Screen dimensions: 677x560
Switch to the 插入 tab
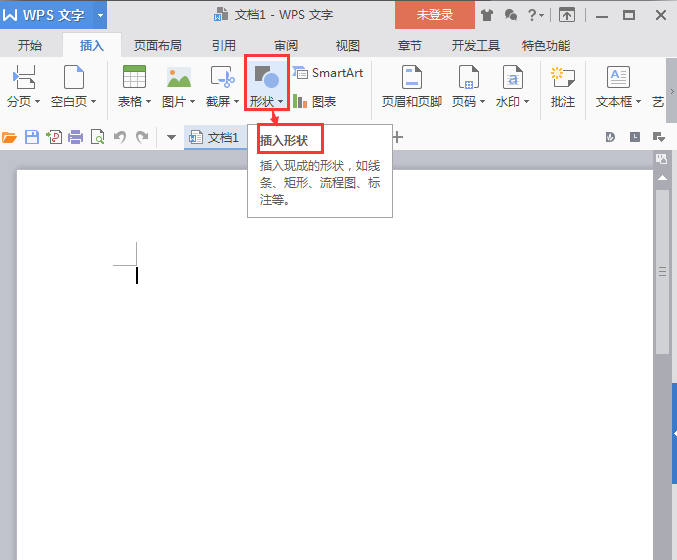pos(92,45)
